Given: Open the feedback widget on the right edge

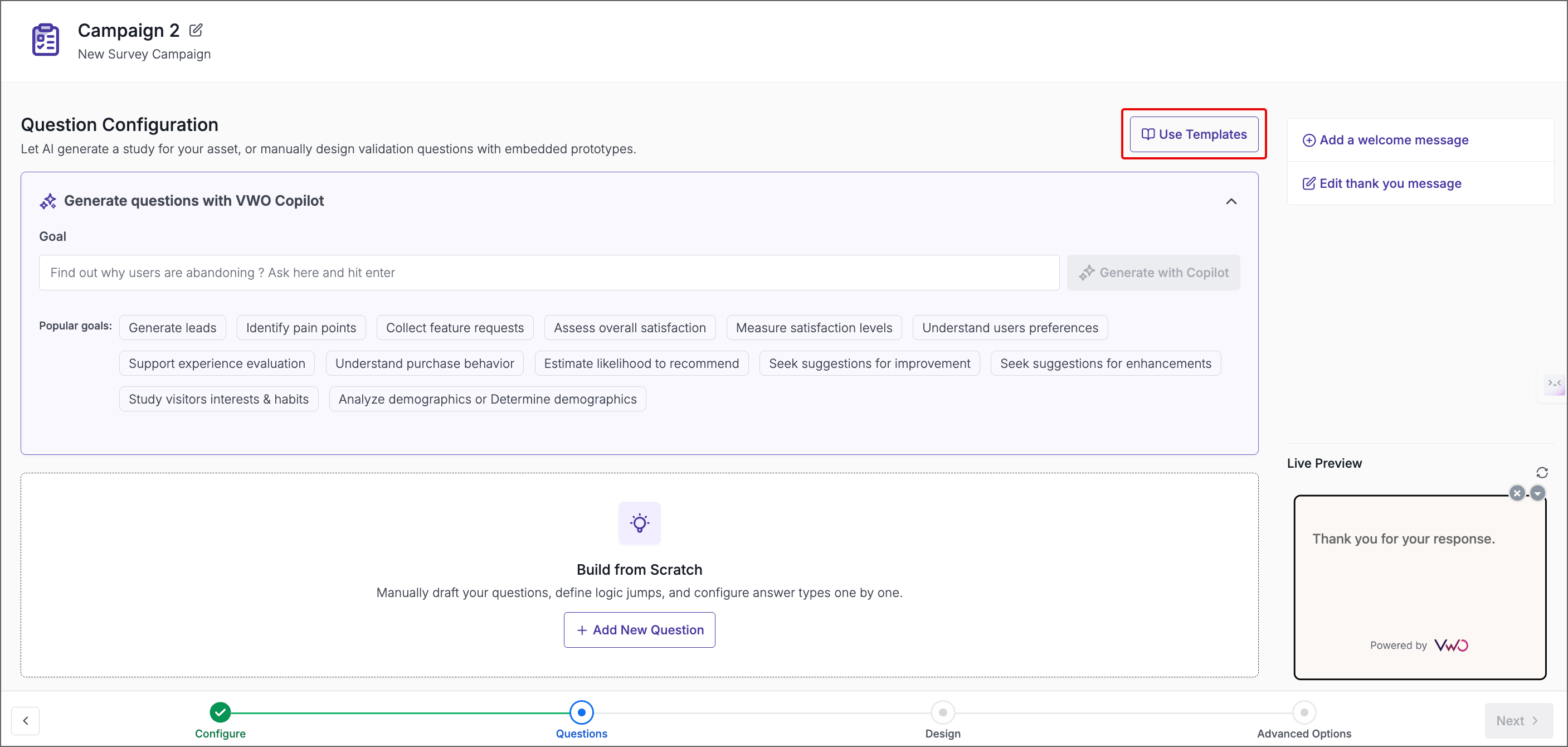Looking at the screenshot, I should point(1555,384).
